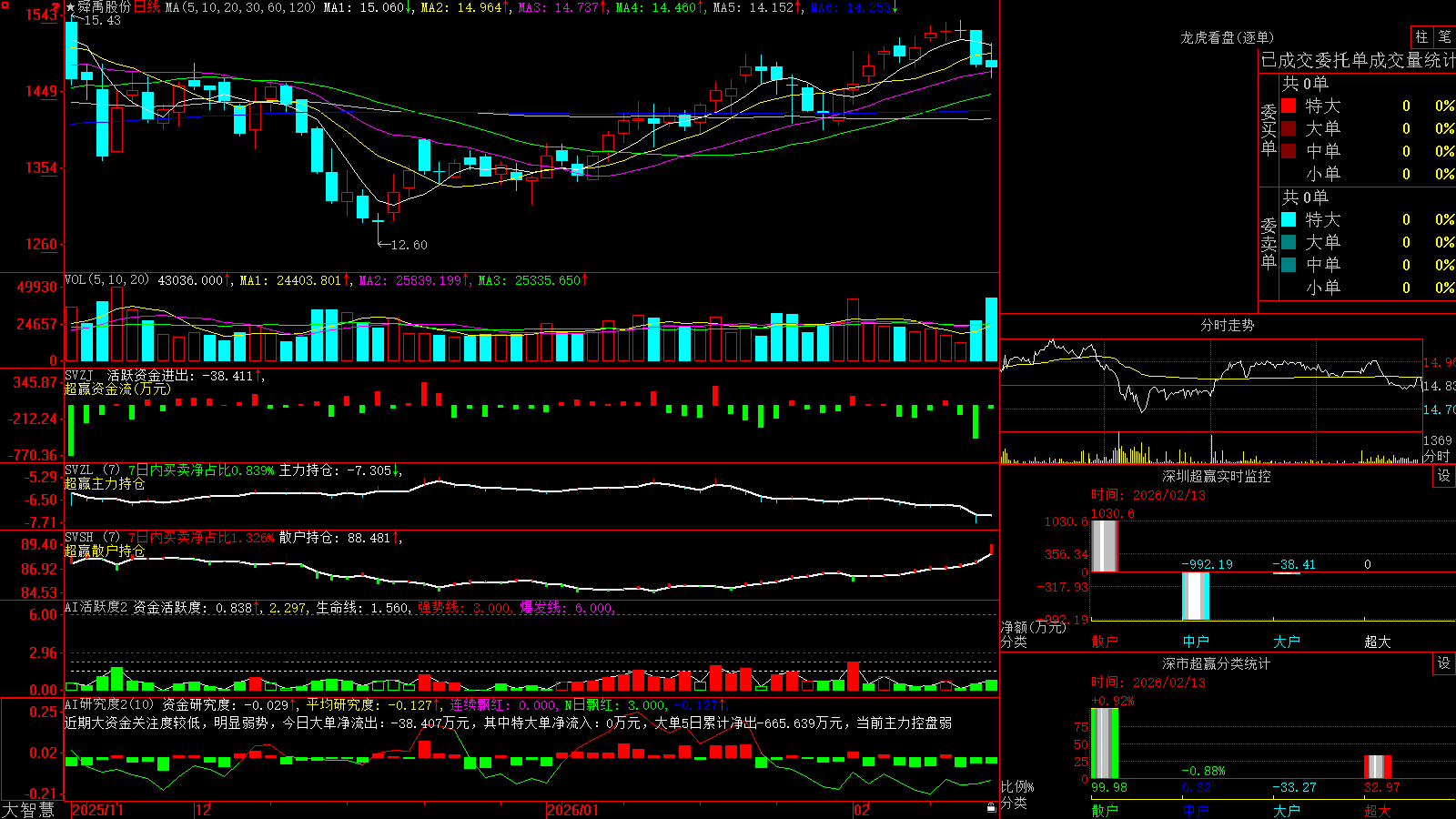Screen dimensions: 1456x819
Task: Click the AI活跃度2 indicator label
Action: (96, 607)
